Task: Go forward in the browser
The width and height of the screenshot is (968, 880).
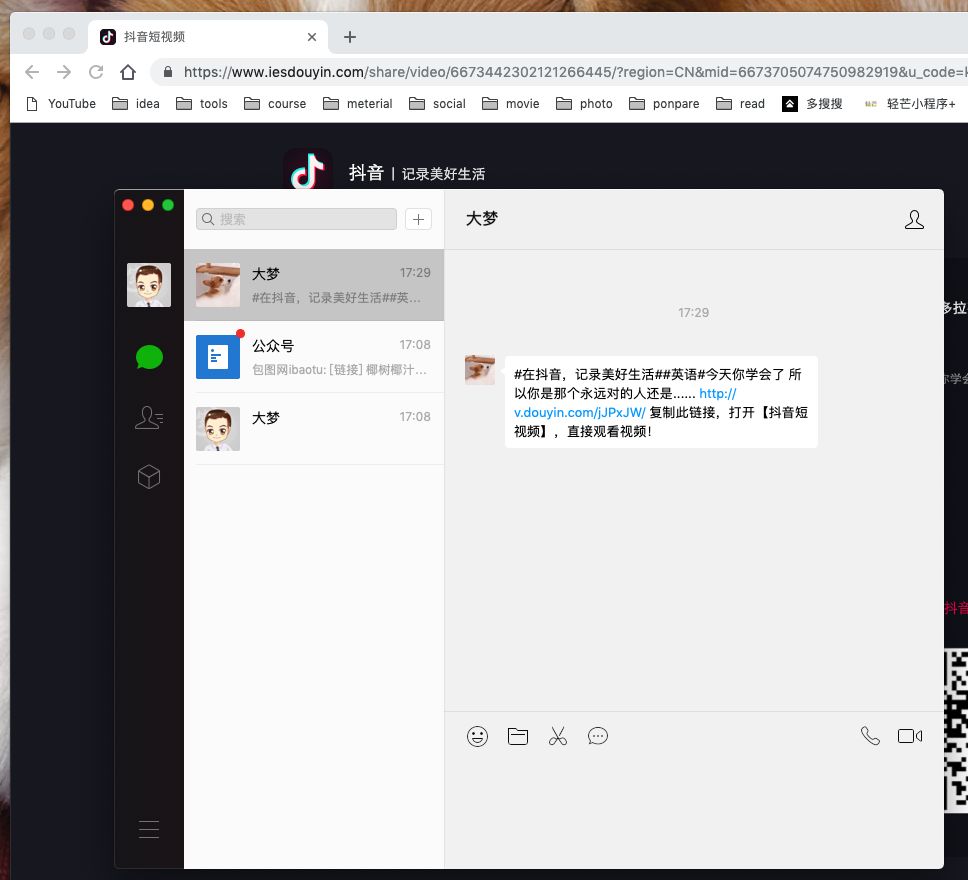Action: click(x=64, y=72)
